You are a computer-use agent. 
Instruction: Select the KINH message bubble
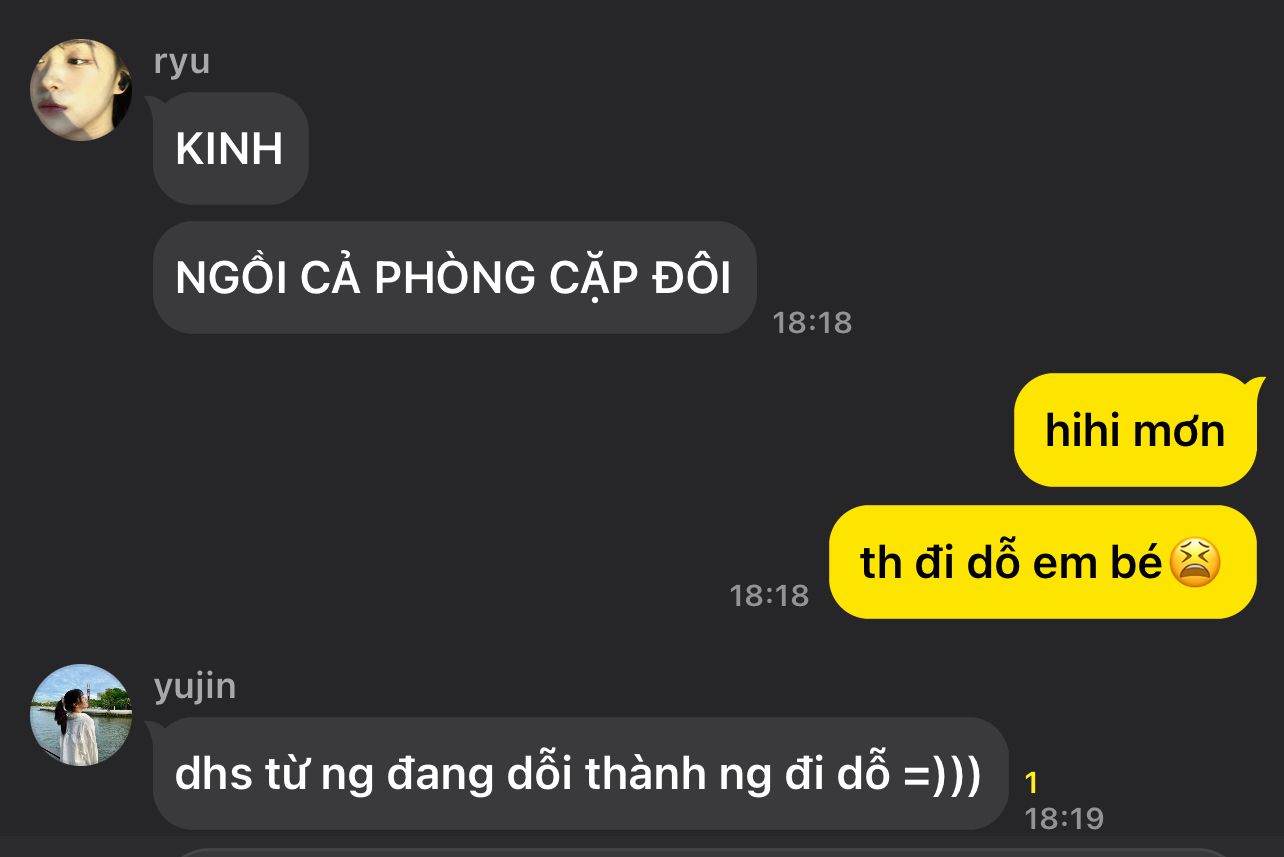230,148
